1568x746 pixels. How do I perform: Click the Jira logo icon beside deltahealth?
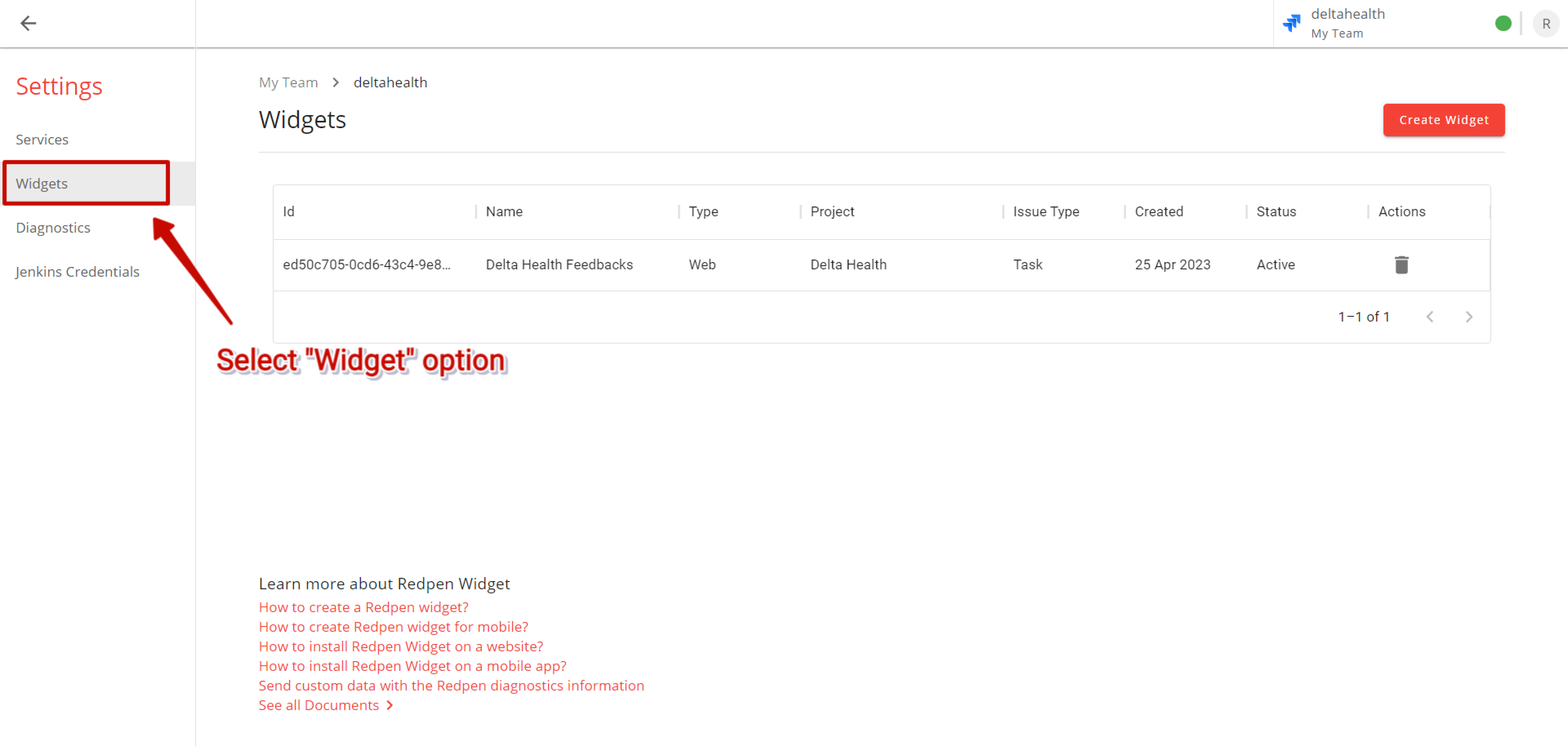[1291, 23]
